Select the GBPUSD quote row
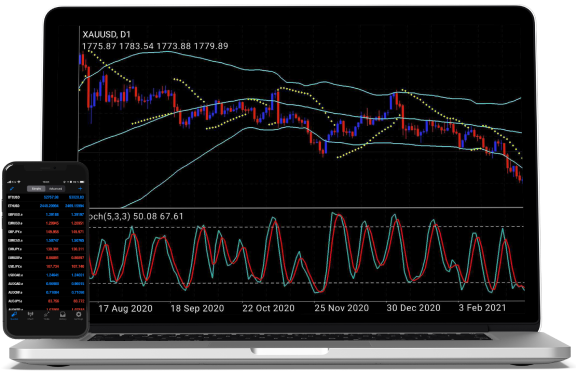Viewport: 576px width, 378px height. [x=46, y=215]
